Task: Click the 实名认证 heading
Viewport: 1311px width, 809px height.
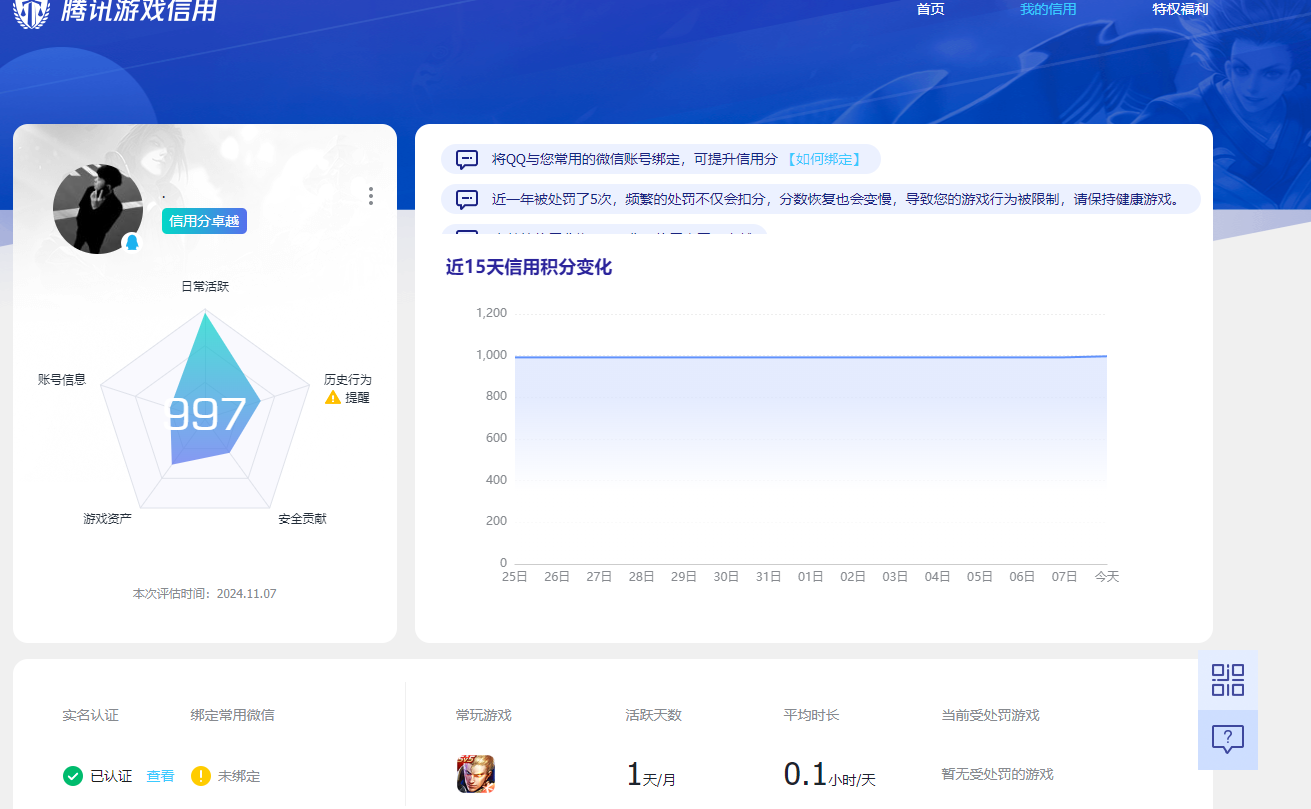Action: (x=90, y=715)
